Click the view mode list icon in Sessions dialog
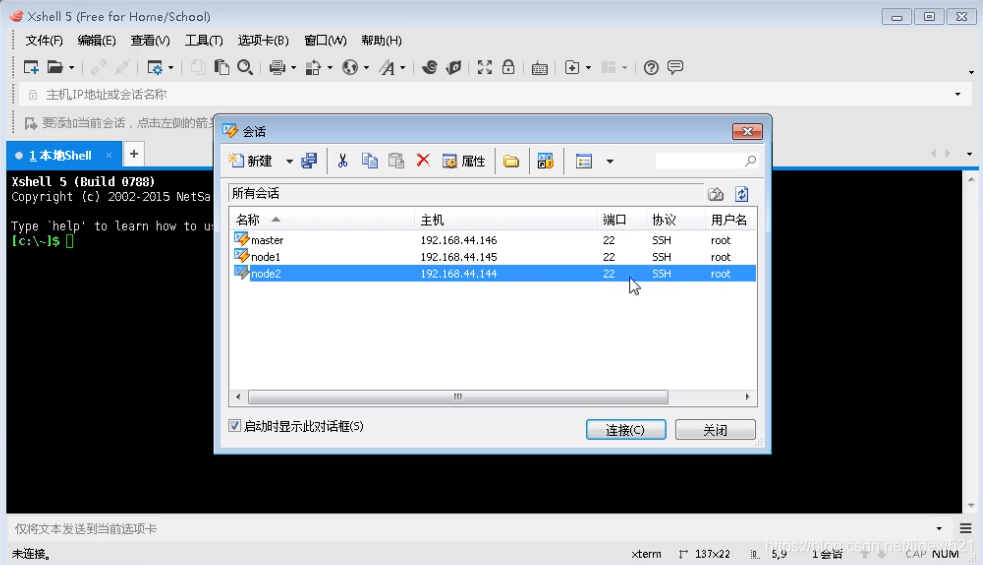 (x=584, y=161)
